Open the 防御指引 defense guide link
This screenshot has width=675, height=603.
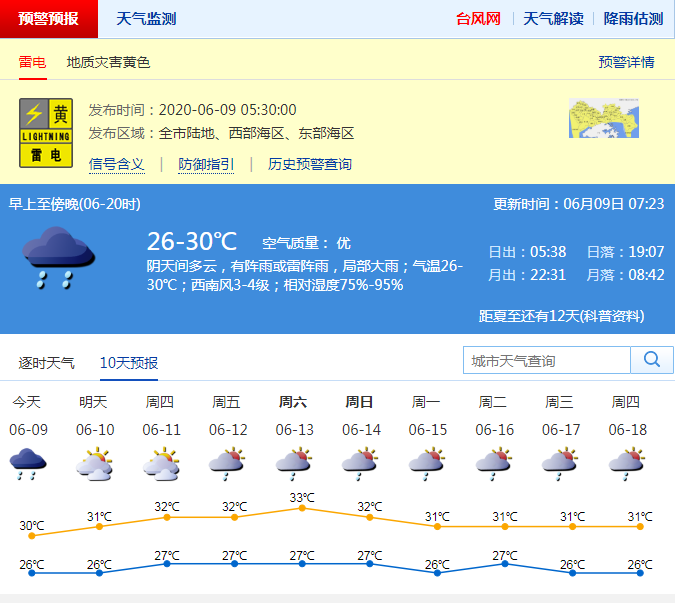[206, 164]
